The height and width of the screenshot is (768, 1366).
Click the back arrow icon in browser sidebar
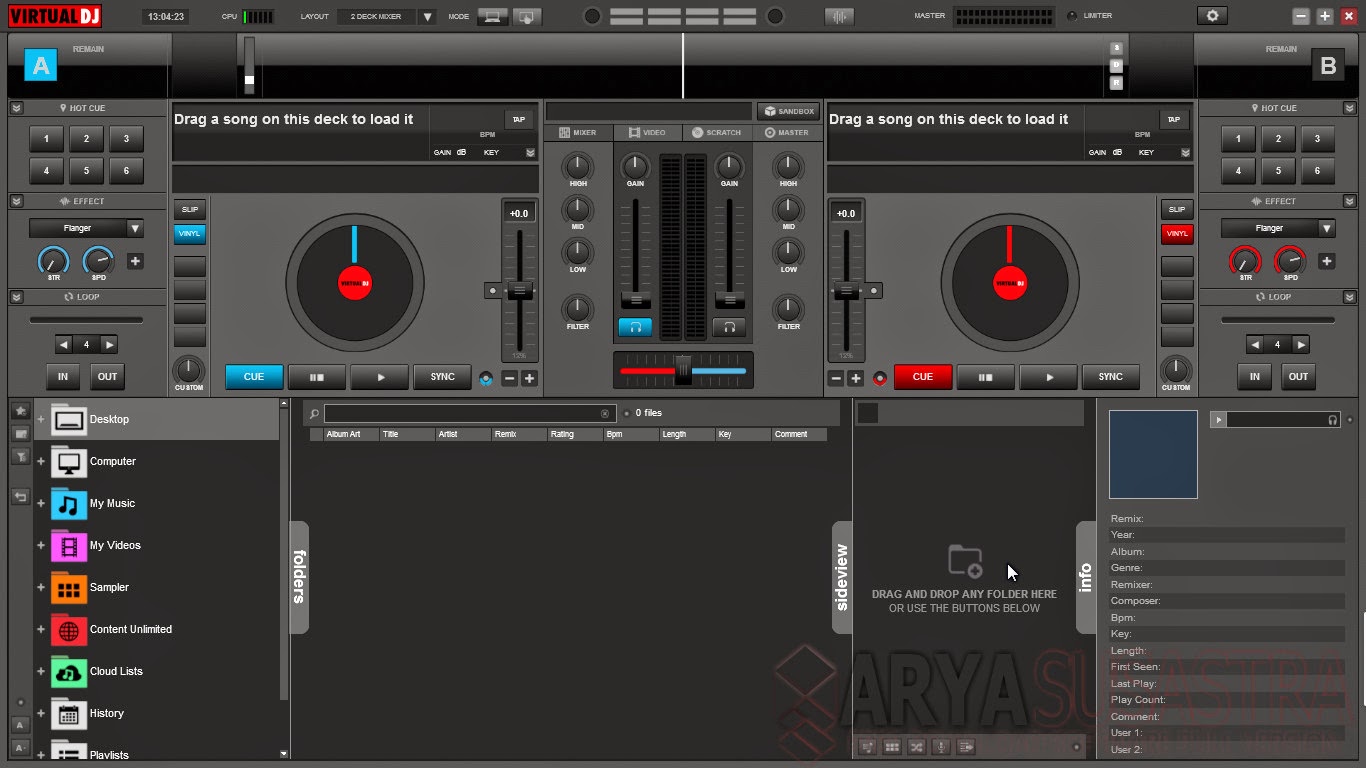click(x=20, y=497)
